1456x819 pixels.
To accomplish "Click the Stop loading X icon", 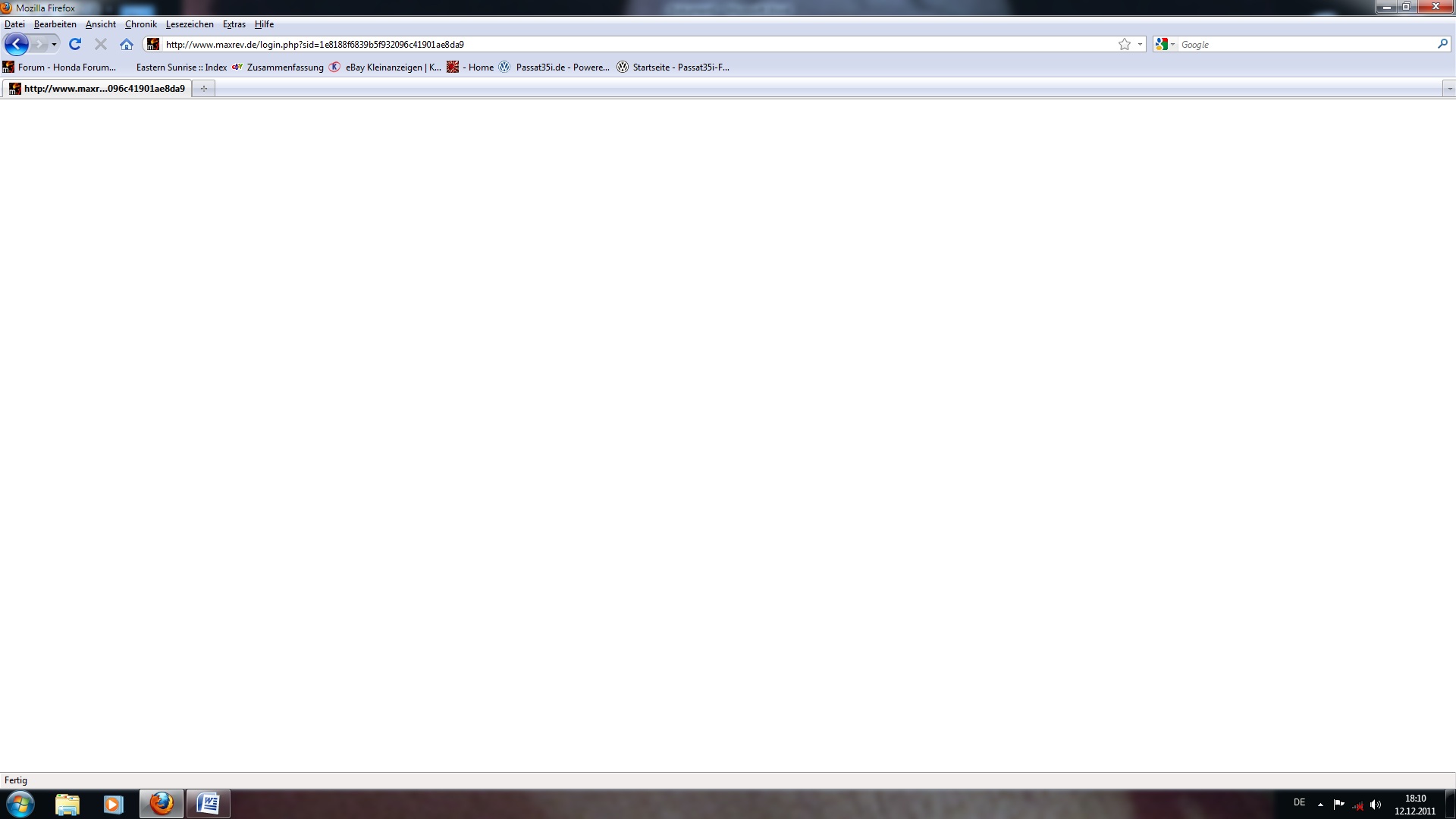I will click(x=100, y=44).
